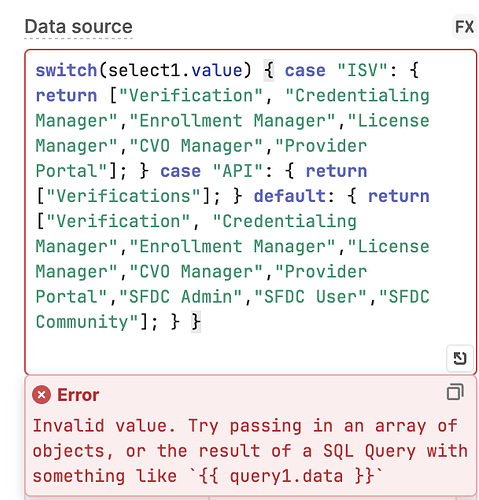Screen dimensions: 479x500
Task: Click the Invalid value error message text
Action: 250,451
